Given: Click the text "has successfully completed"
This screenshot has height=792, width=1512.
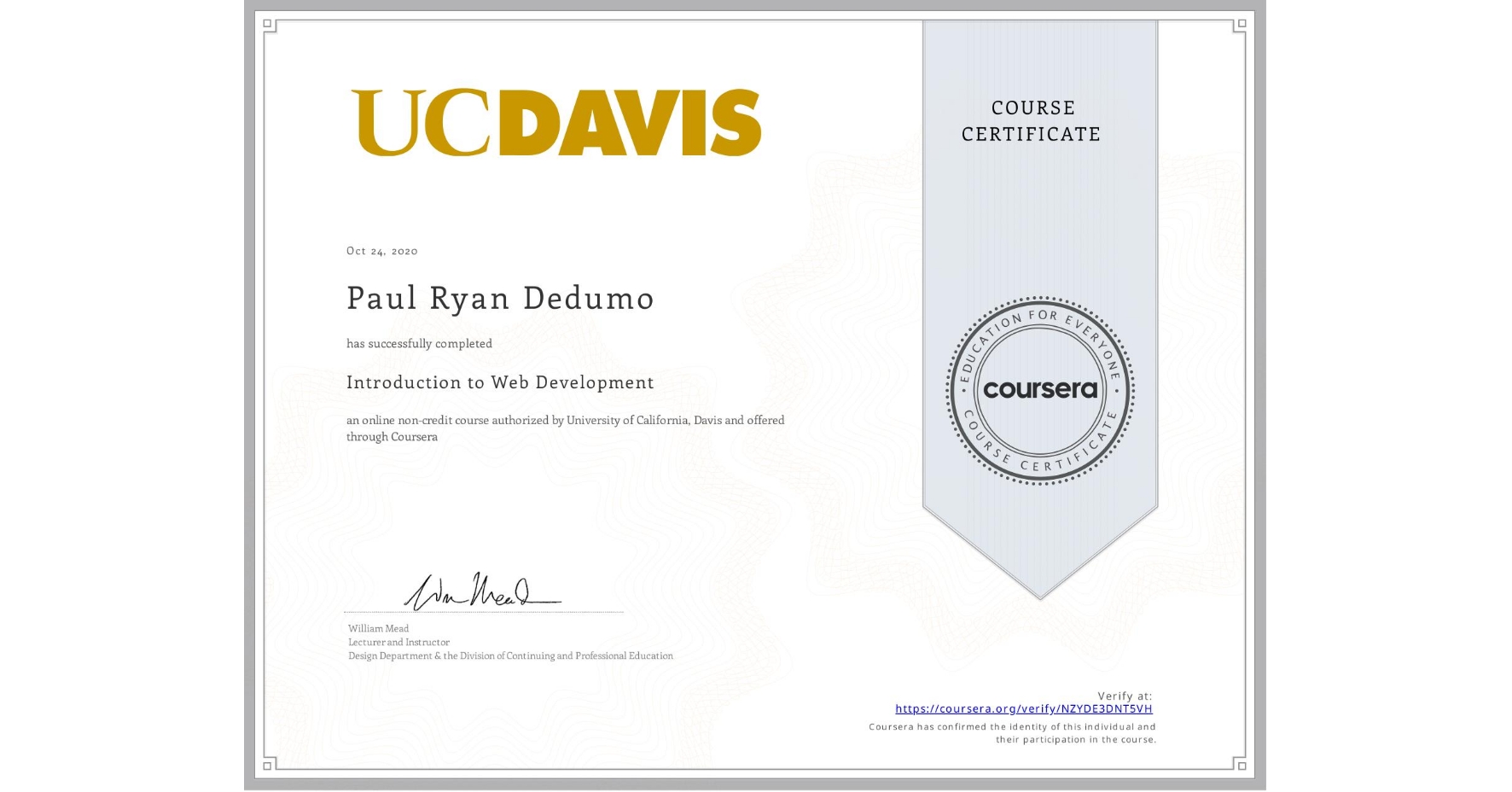Looking at the screenshot, I should (419, 343).
